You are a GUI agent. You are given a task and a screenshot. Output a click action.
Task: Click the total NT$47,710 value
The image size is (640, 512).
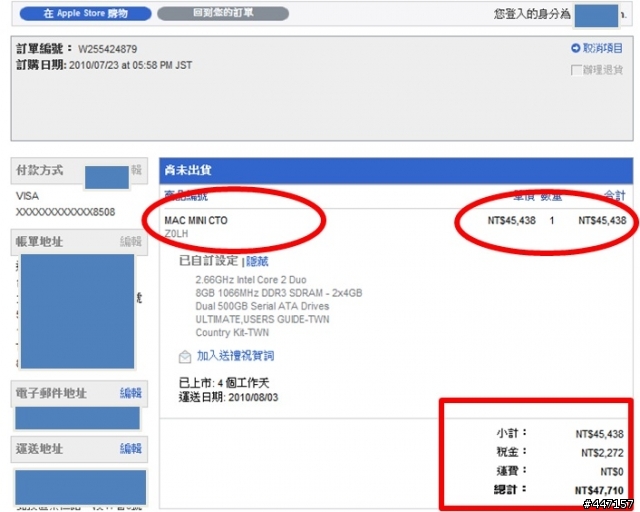(x=599, y=490)
